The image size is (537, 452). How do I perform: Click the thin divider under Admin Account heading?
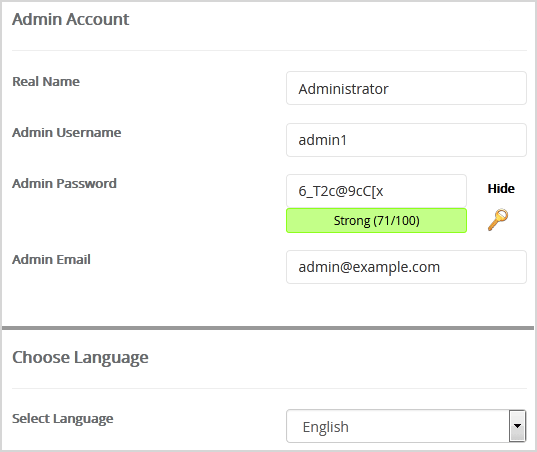point(269,51)
